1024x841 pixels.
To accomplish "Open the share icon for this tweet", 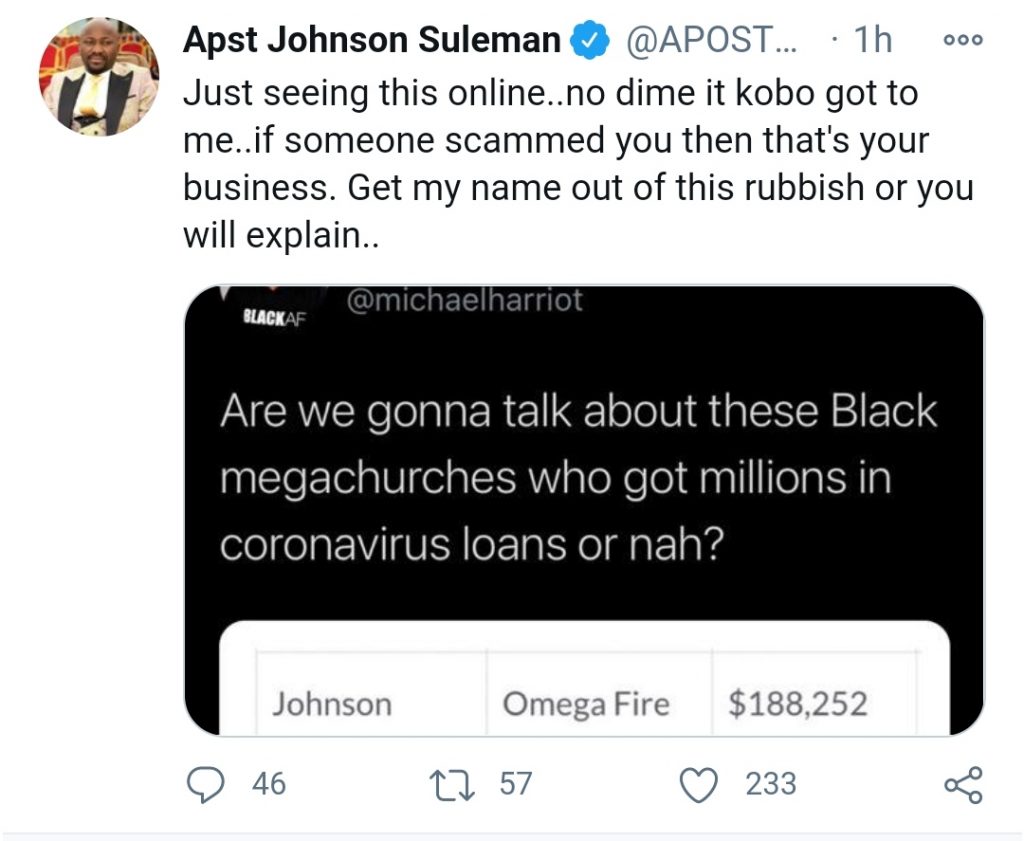I will [962, 785].
